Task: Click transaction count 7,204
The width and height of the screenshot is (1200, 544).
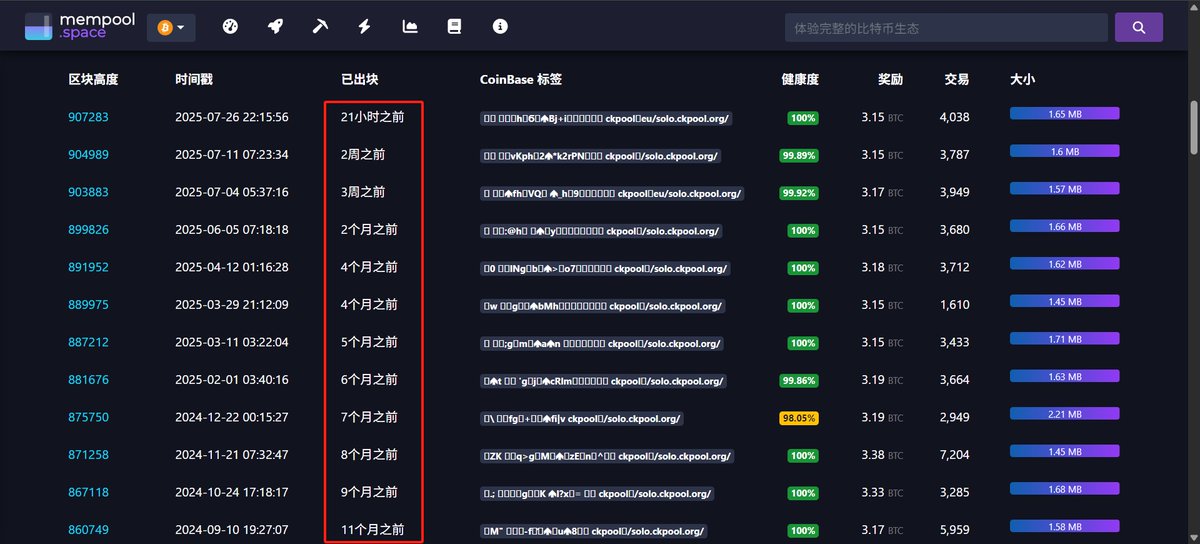Action: [x=954, y=455]
